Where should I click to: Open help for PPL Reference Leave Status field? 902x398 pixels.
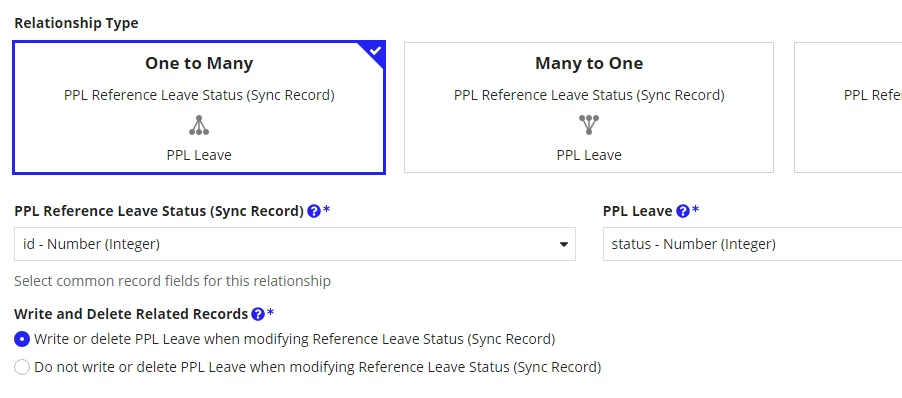[x=314, y=211]
